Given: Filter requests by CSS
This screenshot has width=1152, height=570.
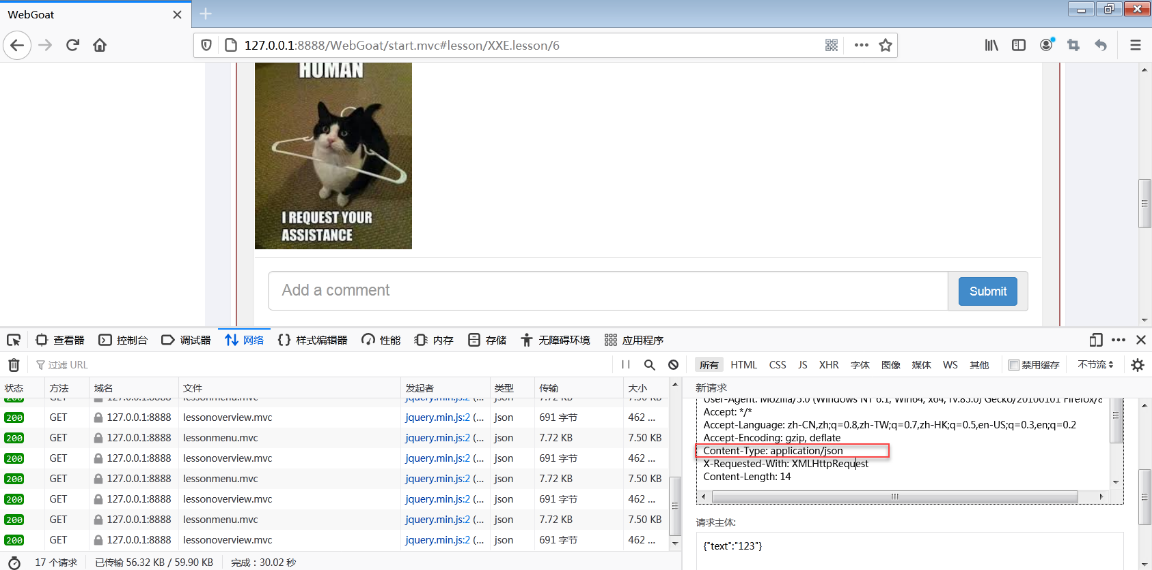Looking at the screenshot, I should 777,364.
